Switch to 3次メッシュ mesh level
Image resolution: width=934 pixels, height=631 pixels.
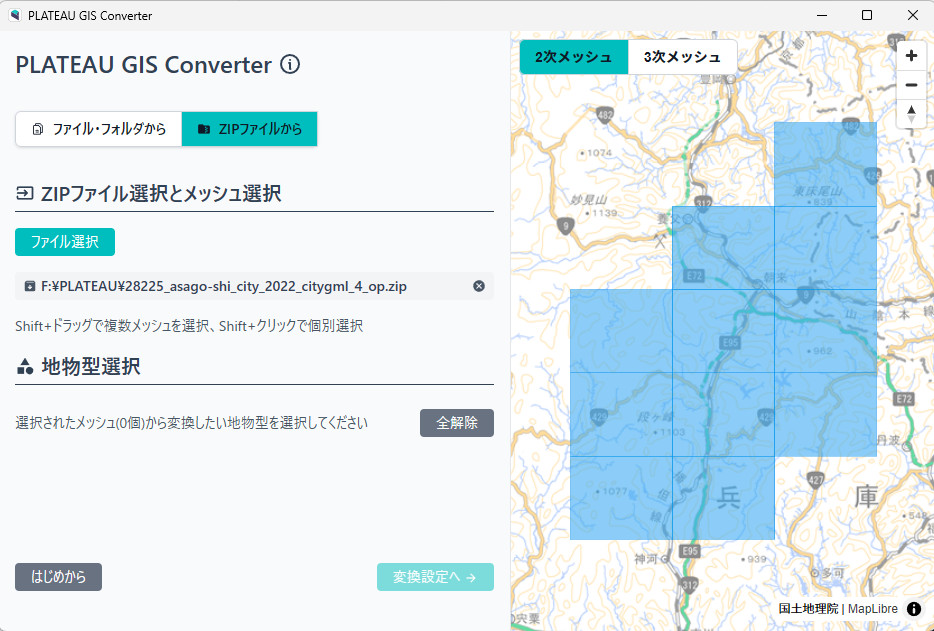click(x=682, y=58)
